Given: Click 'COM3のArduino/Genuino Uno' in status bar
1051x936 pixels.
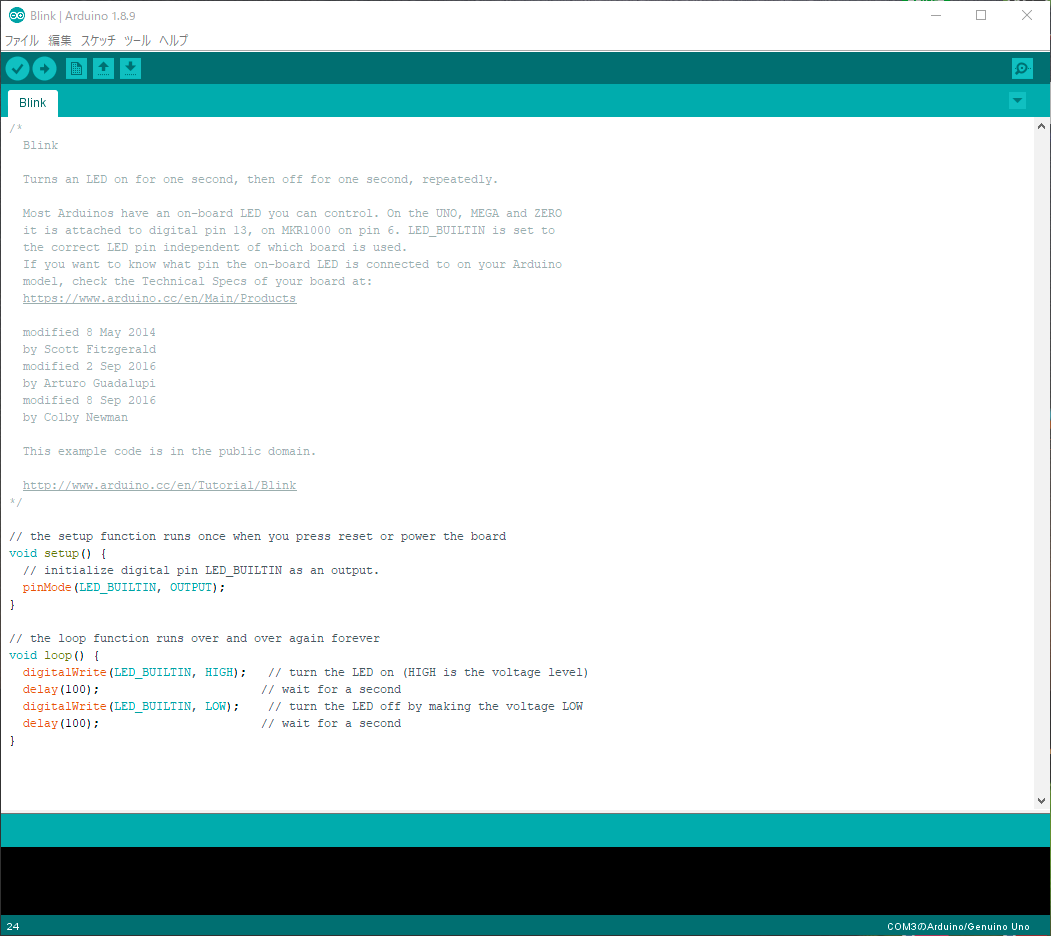Looking at the screenshot, I should point(959,927).
